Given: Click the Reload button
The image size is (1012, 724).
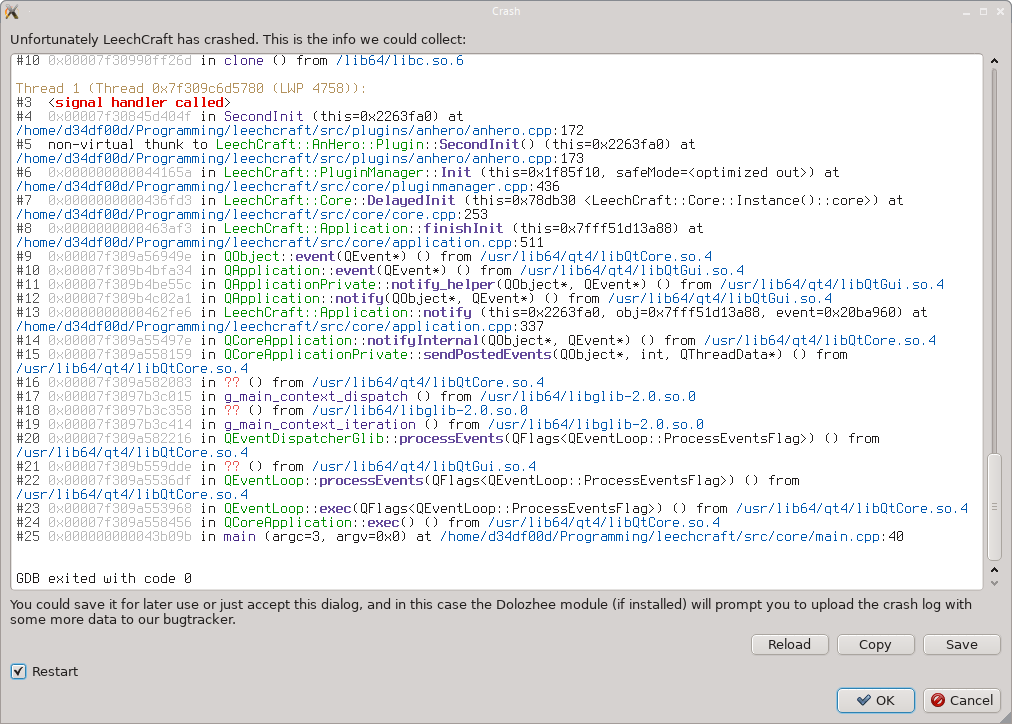Looking at the screenshot, I should click(x=789, y=645).
